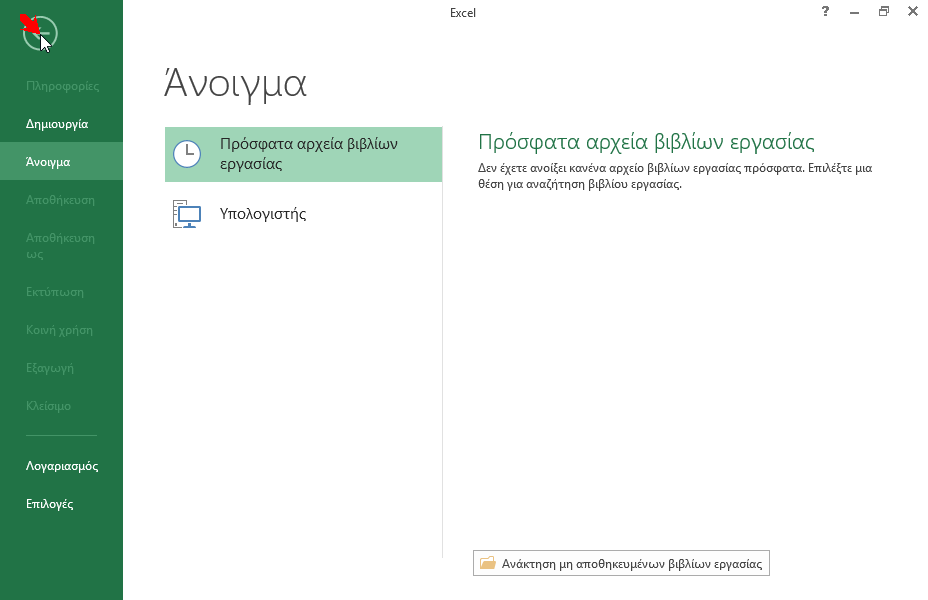Select Δημιουργία in the sidebar

click(x=57, y=124)
